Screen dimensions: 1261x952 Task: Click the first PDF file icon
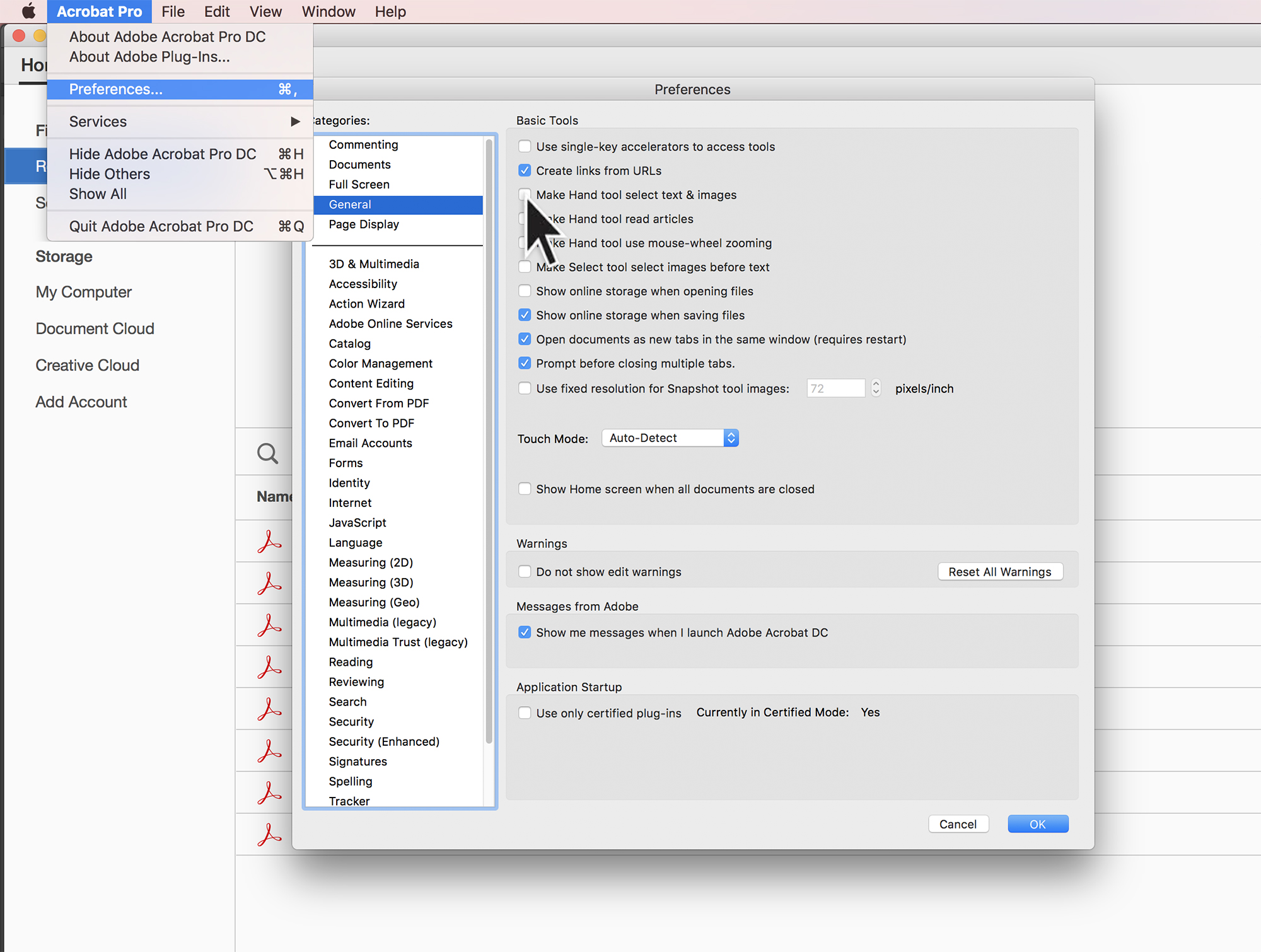[x=269, y=542]
